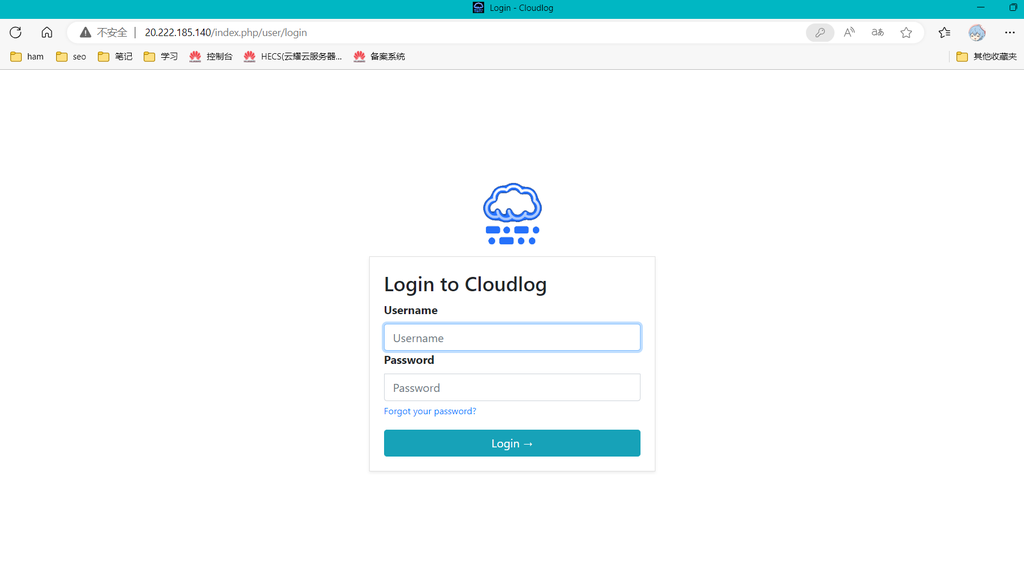Viewport: 1024px width, 583px height.
Task: Click the Username field label
Action: 411,310
